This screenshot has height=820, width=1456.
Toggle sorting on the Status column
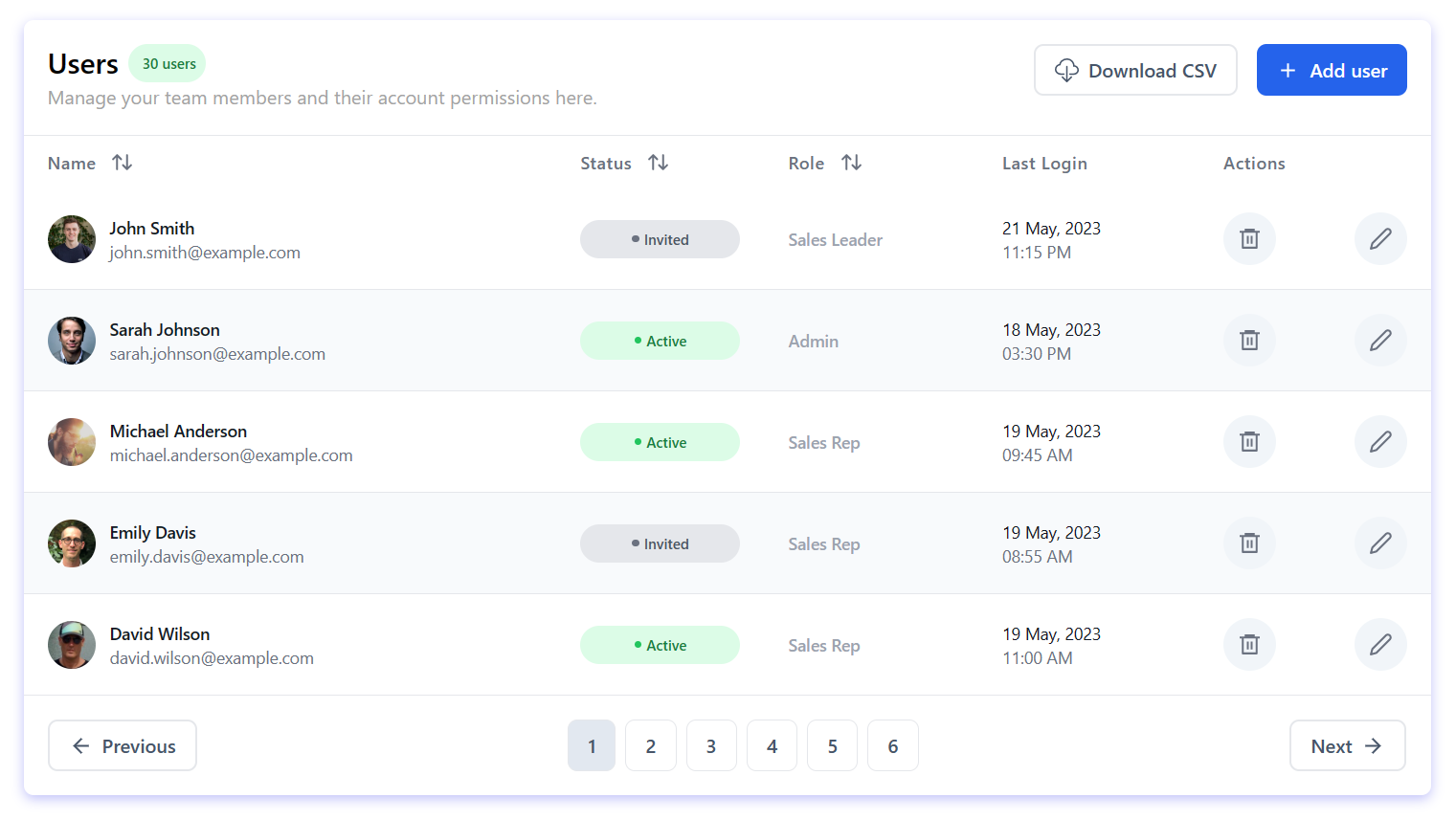tap(658, 163)
